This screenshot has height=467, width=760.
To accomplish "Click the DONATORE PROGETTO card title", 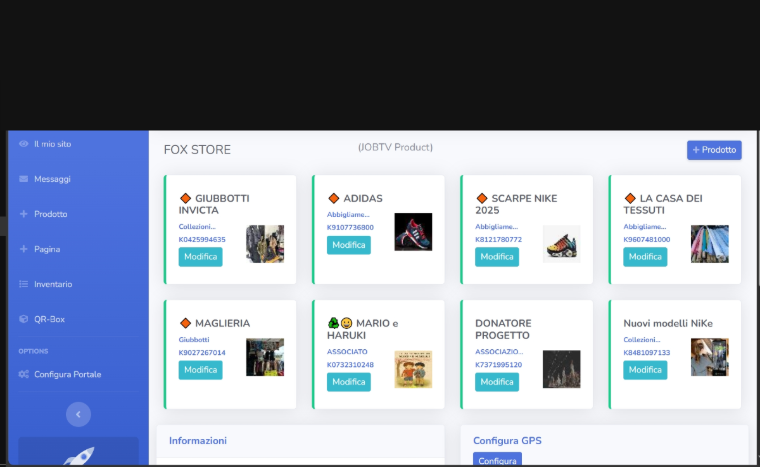I will point(503,329).
